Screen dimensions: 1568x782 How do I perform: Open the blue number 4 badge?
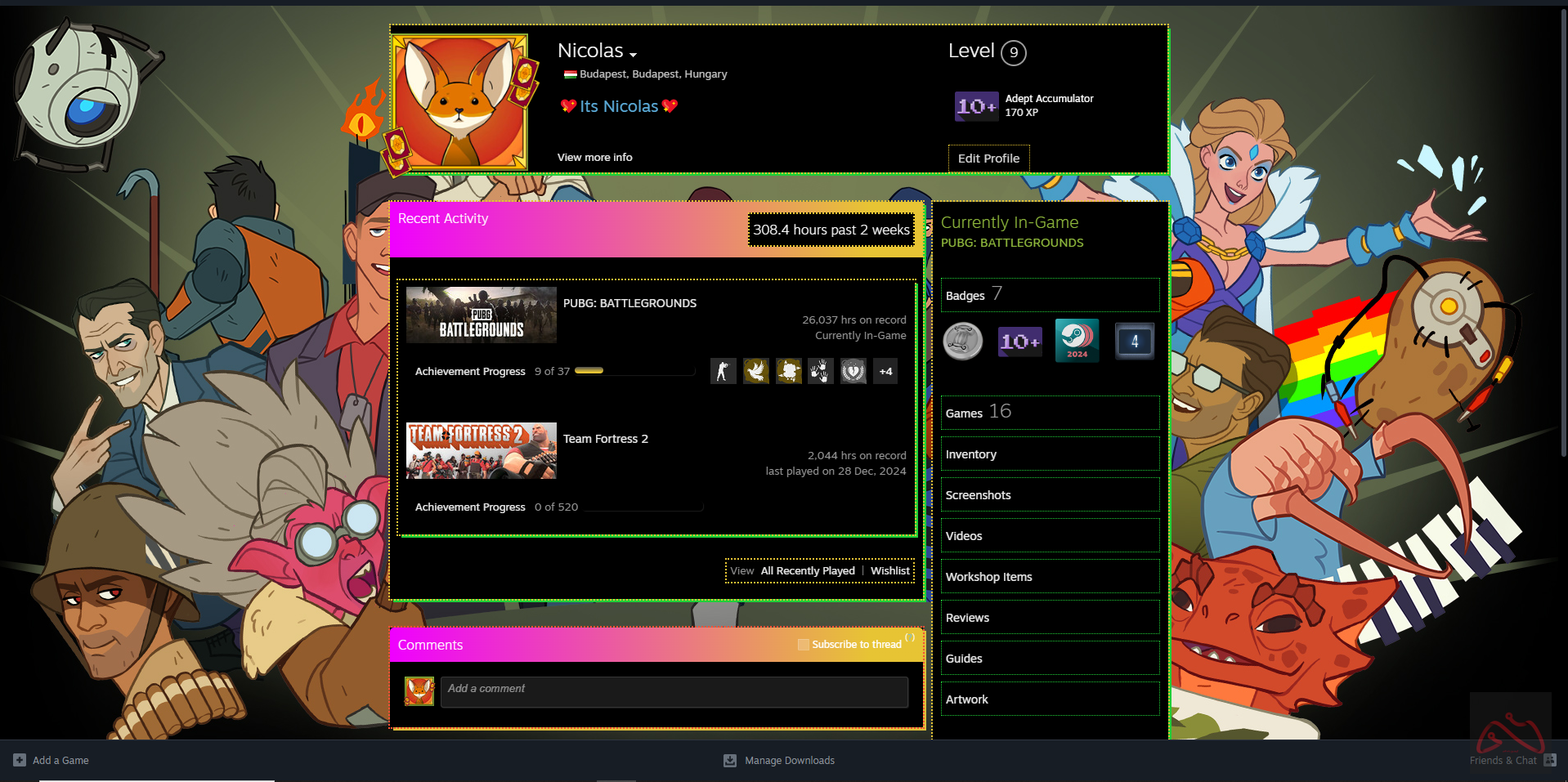click(1134, 342)
